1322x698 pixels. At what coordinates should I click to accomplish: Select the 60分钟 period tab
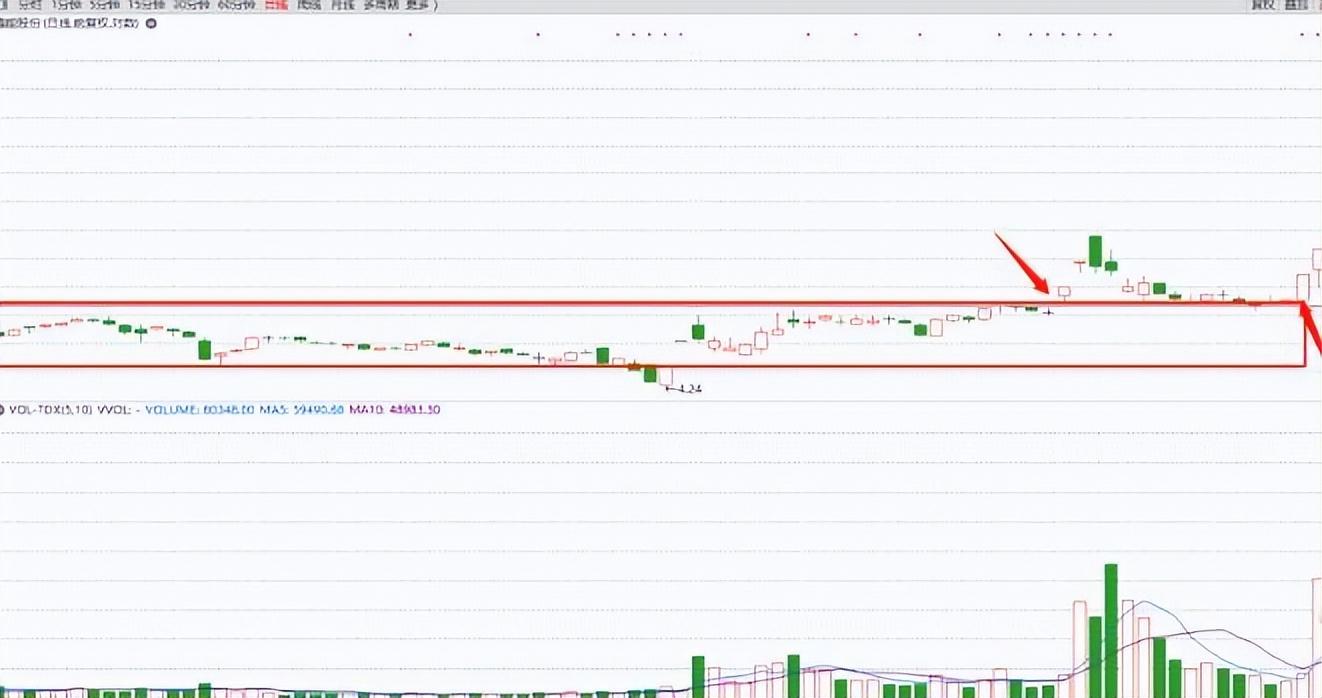point(236,5)
